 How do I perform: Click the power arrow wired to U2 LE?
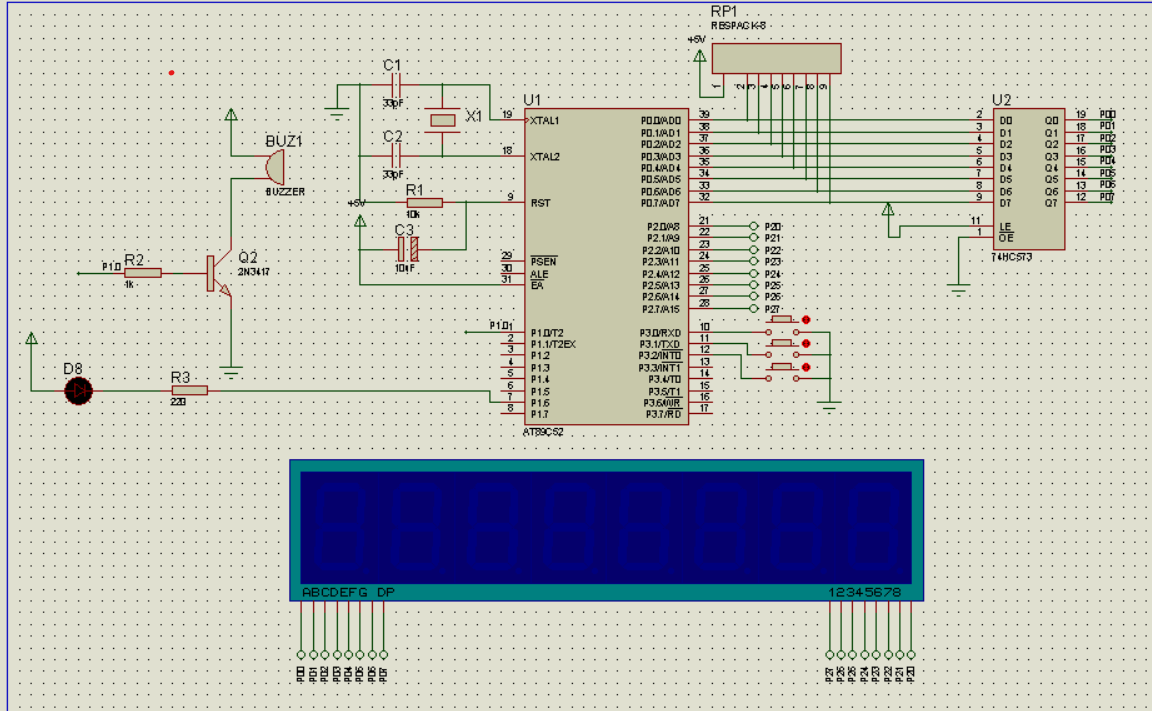[x=888, y=209]
